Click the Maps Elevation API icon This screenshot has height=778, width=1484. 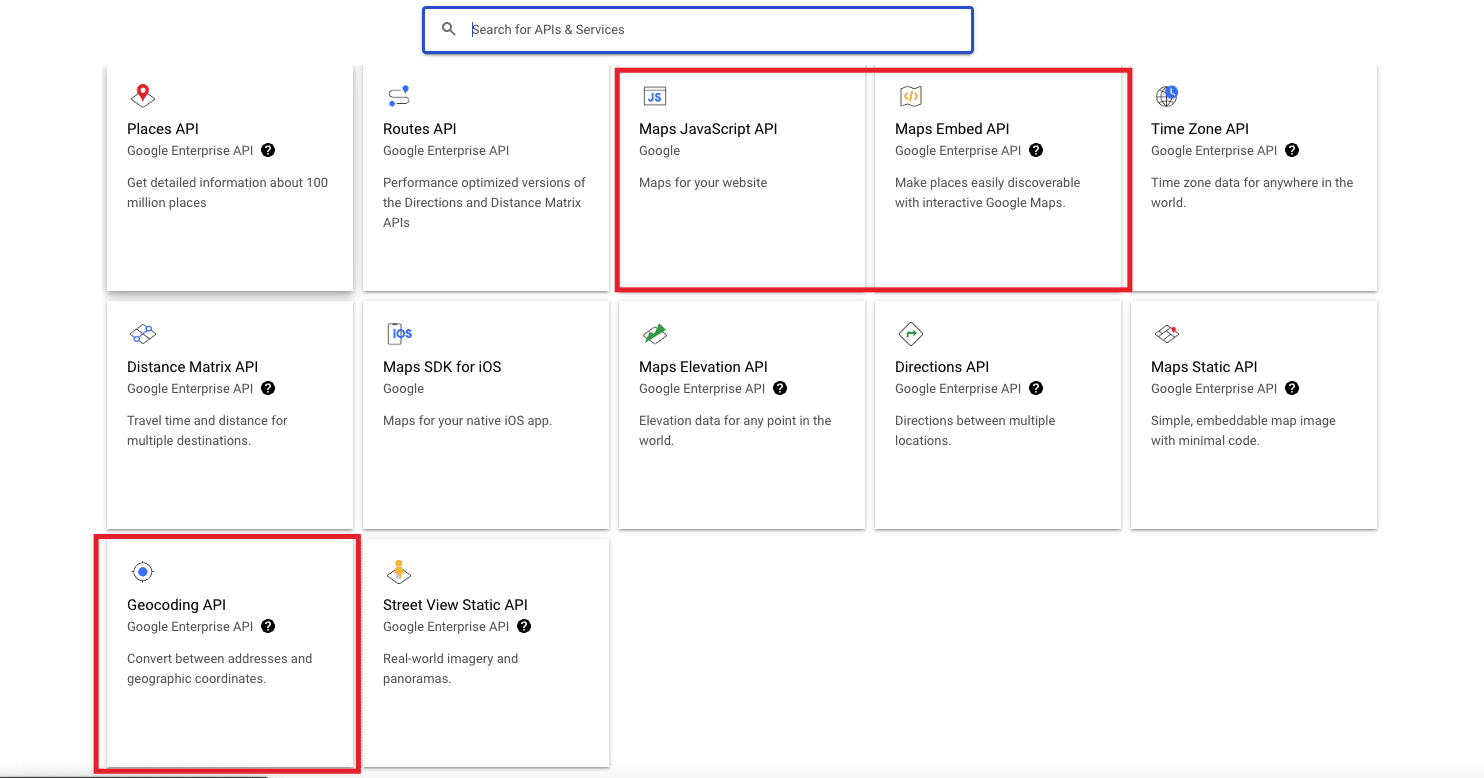tap(655, 334)
